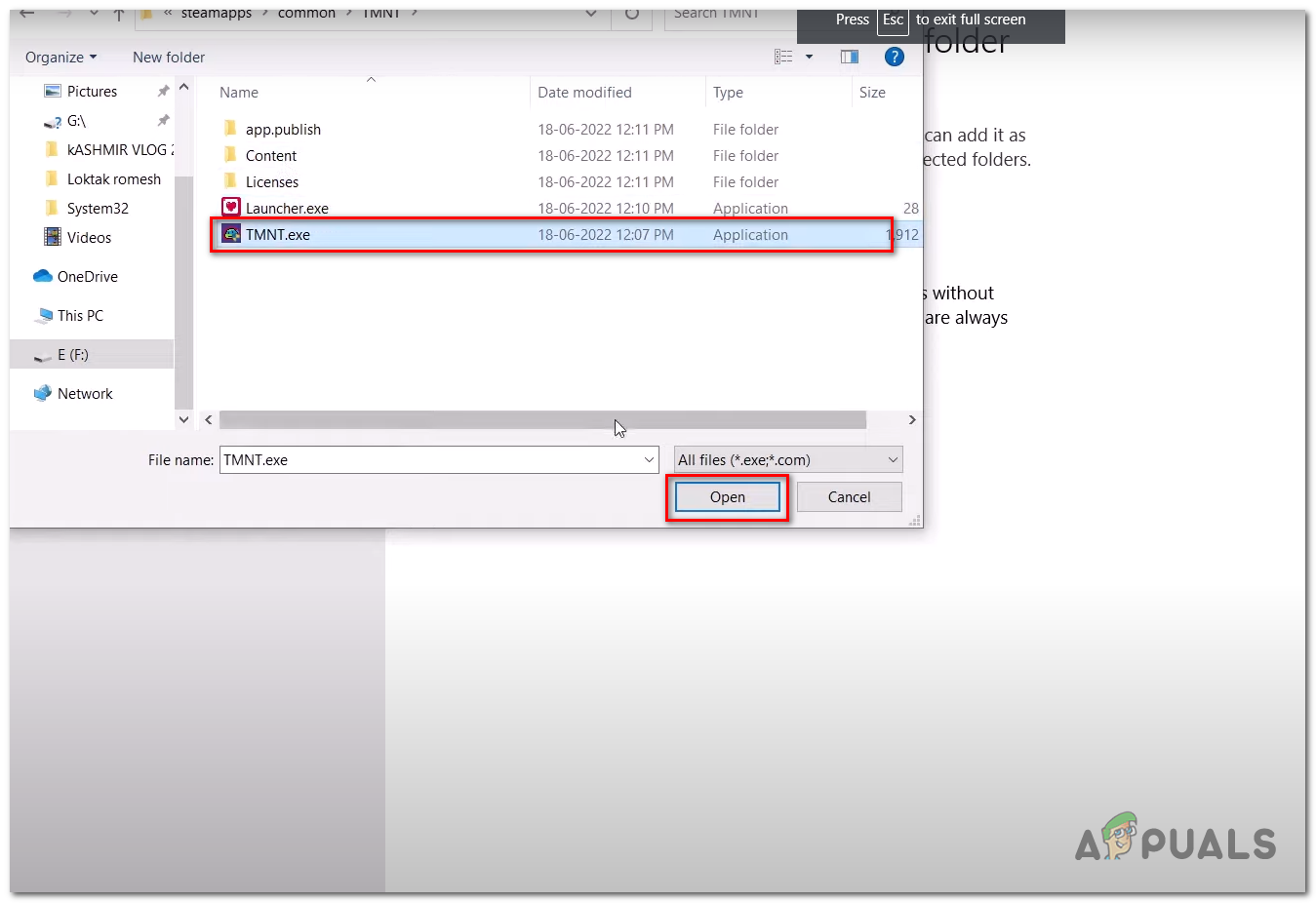Go up one folder level
The image size is (1316, 903).
[x=118, y=15]
